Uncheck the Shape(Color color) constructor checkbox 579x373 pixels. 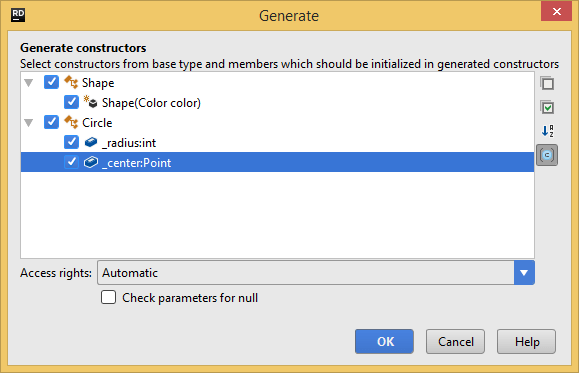click(71, 102)
